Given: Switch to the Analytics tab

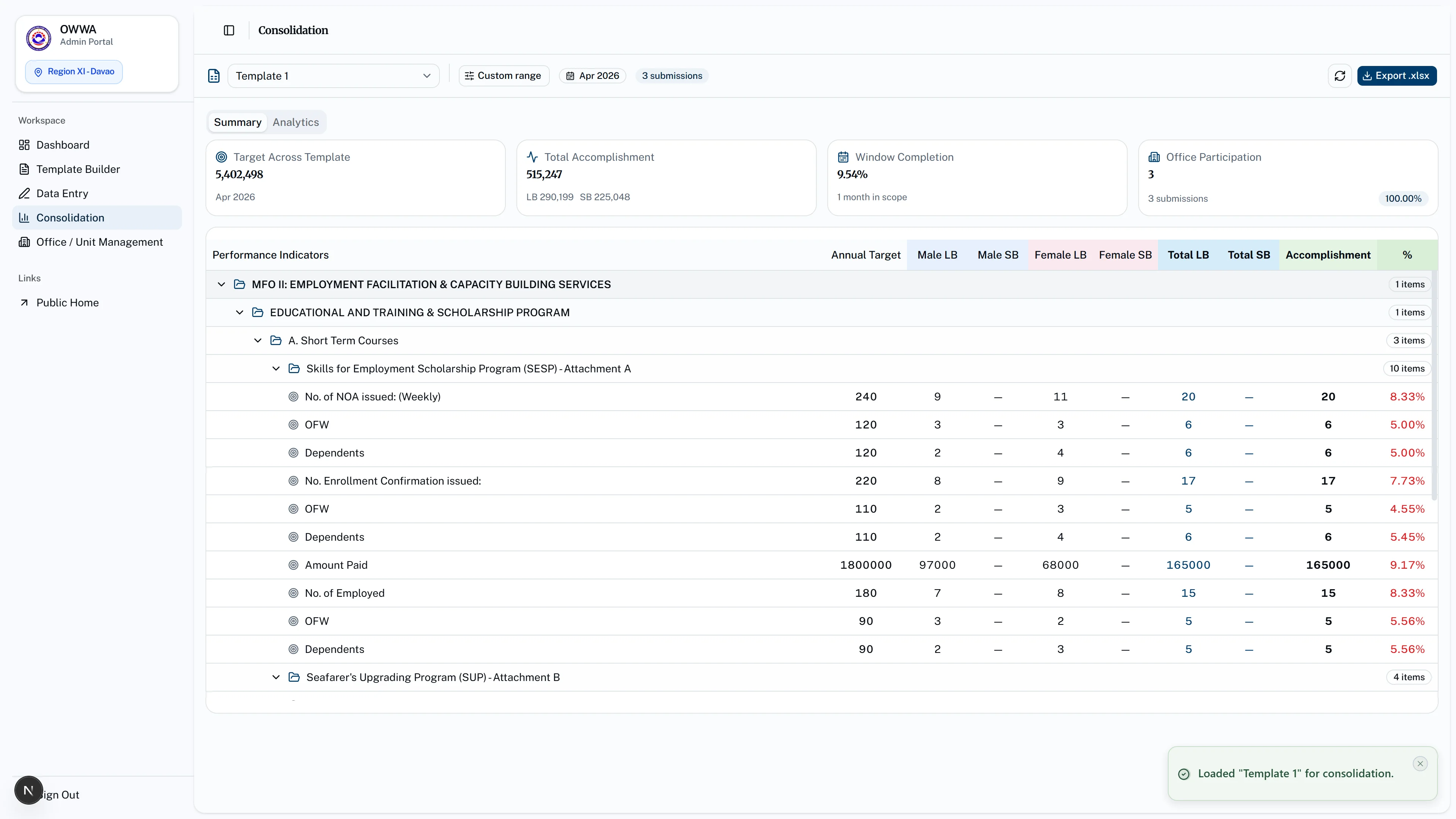Looking at the screenshot, I should click(x=296, y=122).
